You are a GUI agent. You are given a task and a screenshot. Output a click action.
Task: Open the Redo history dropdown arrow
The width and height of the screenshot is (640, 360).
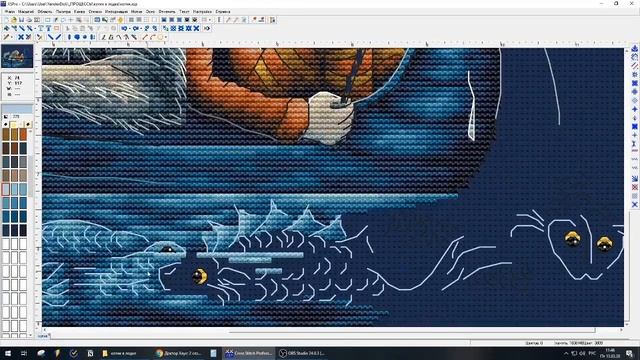click(141, 28)
